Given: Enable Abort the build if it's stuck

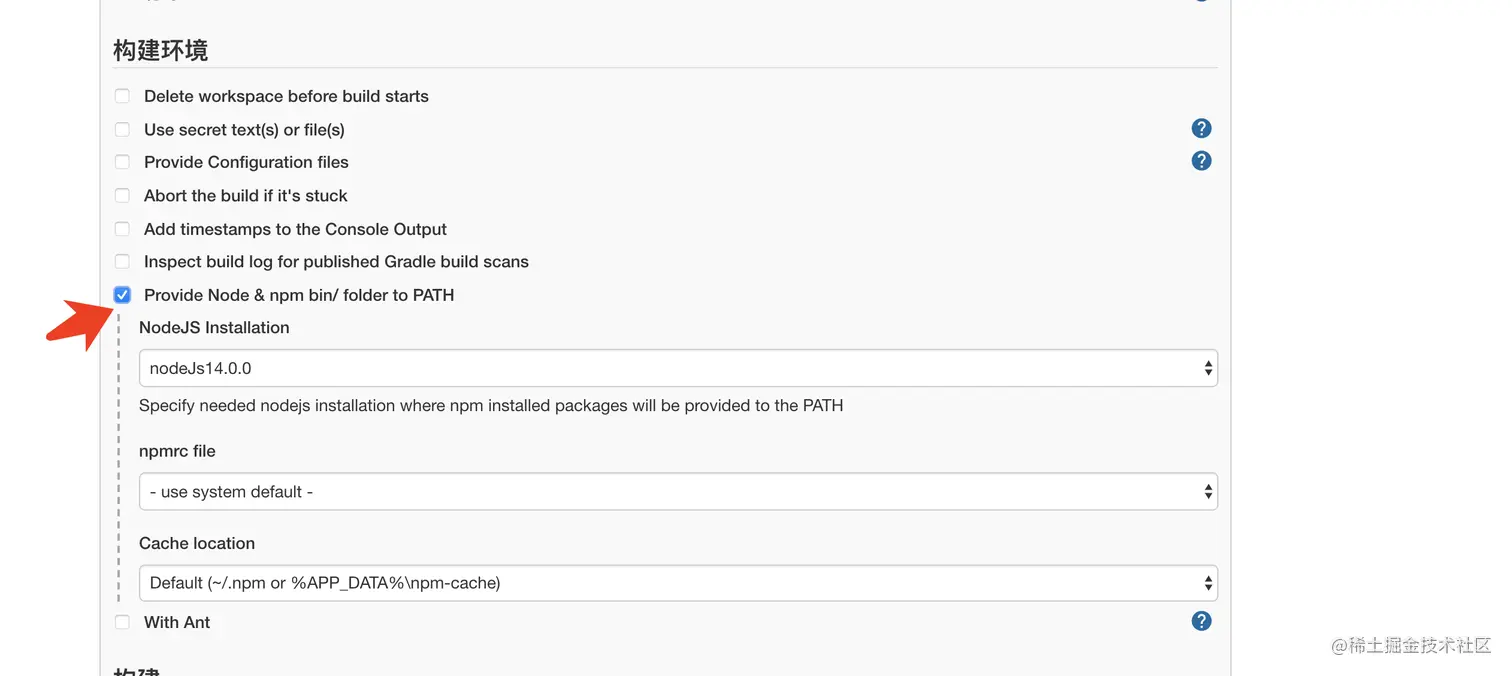Looking at the screenshot, I should pos(122,196).
